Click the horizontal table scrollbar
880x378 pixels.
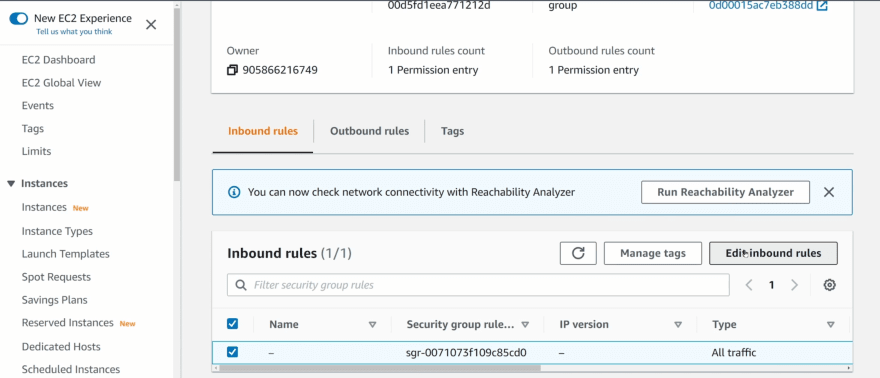tap(379, 368)
